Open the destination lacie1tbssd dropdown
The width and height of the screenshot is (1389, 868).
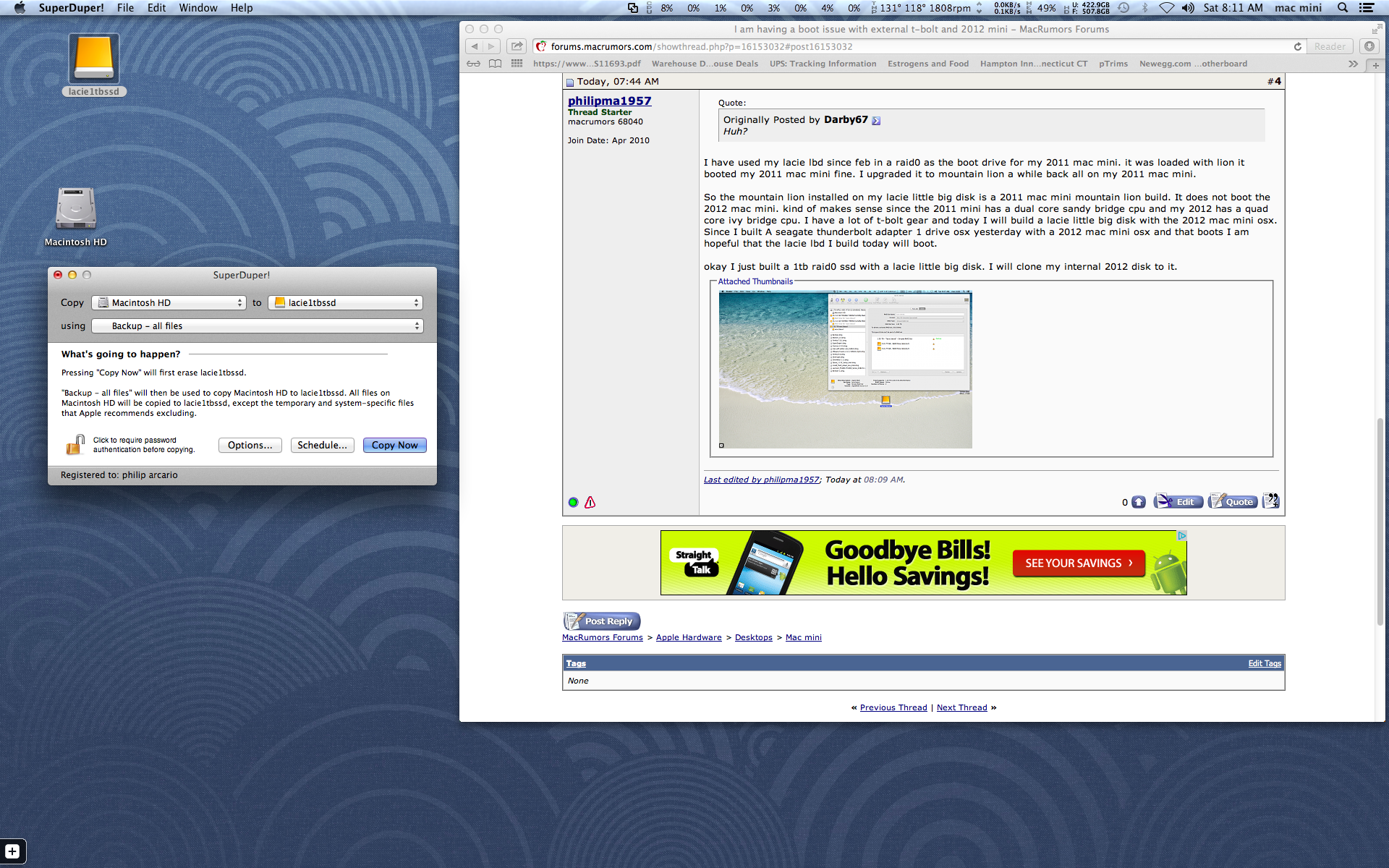coord(345,303)
